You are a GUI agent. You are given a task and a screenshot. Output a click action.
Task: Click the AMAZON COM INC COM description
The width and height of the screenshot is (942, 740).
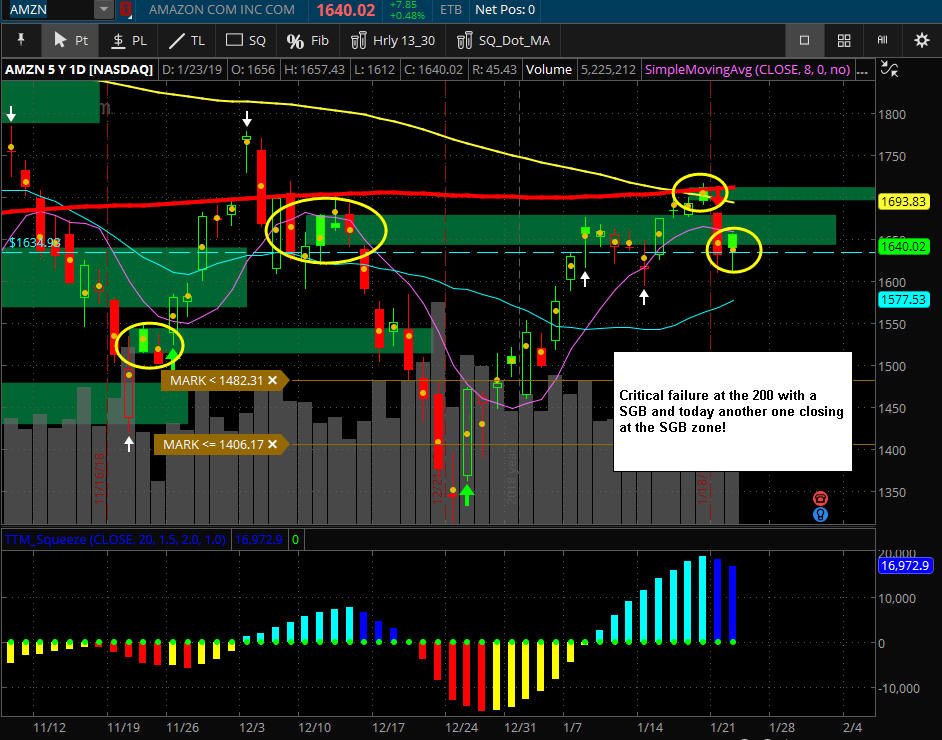pos(222,10)
